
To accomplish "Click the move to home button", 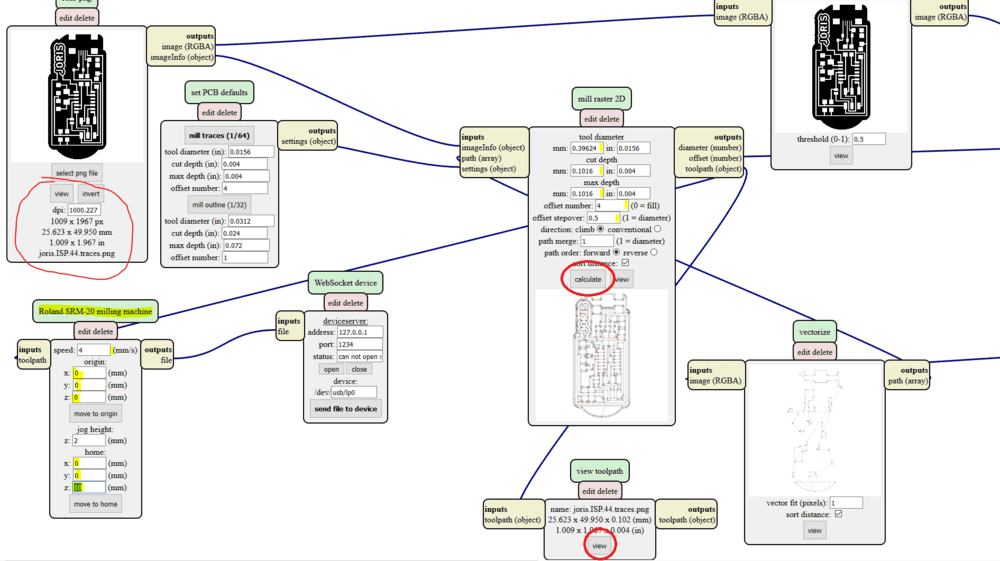I will point(96,504).
